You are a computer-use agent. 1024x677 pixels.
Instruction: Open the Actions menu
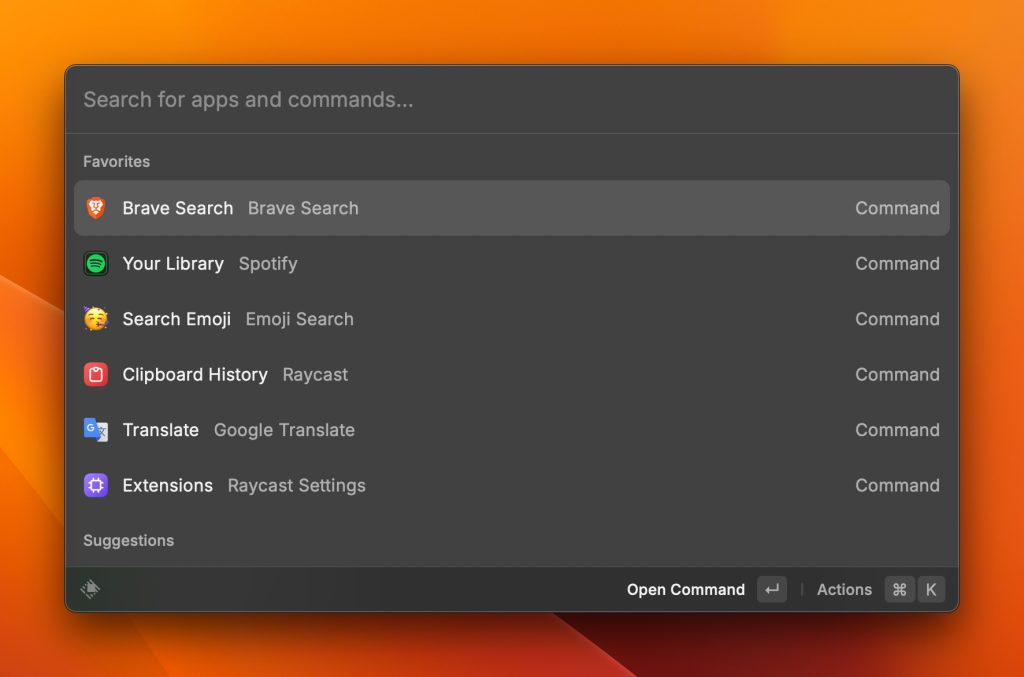[x=844, y=590]
